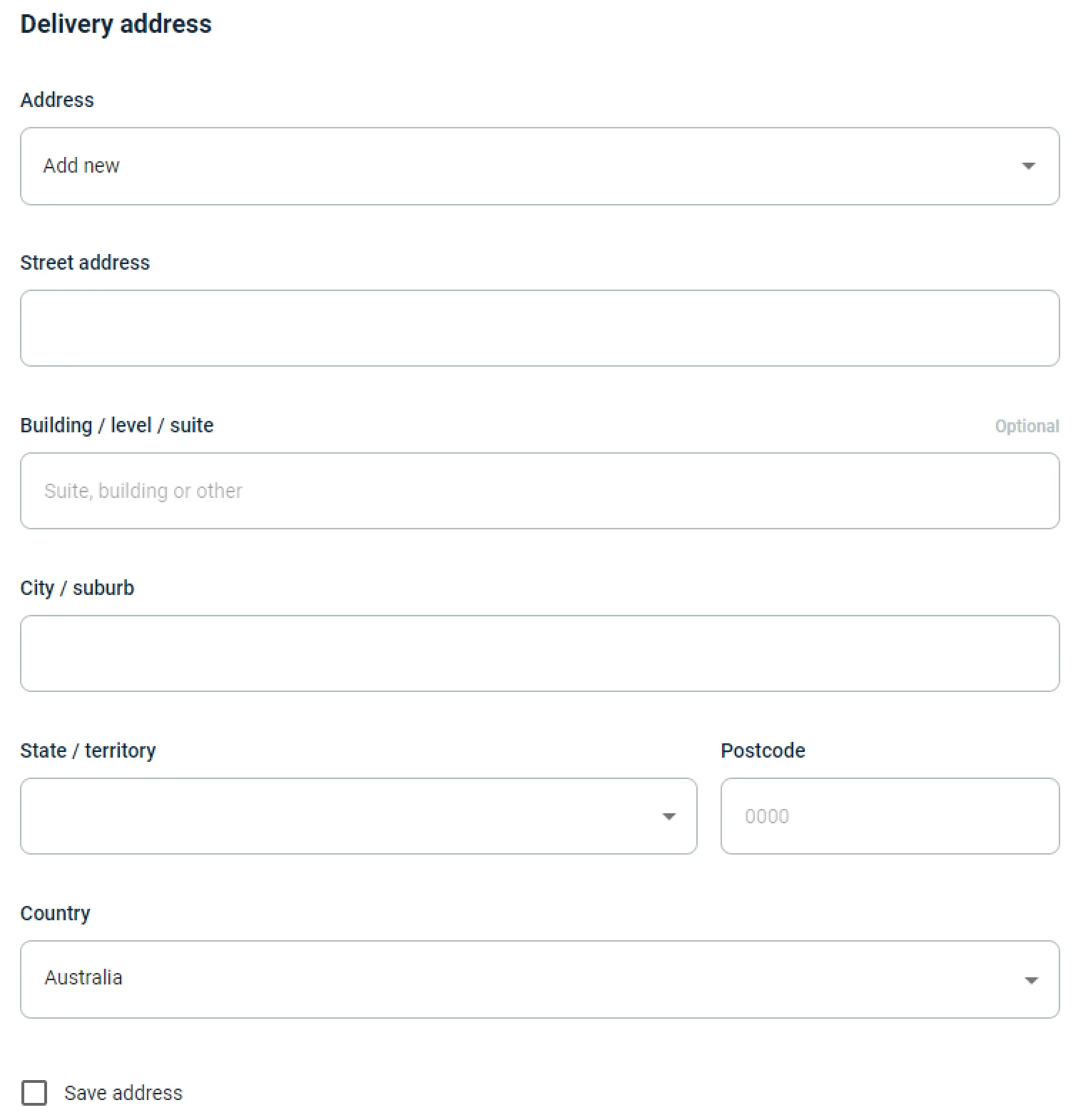Image resolution: width=1083 pixels, height=1120 pixels.
Task: Click into the "Suite, building or other" field
Action: (539, 491)
